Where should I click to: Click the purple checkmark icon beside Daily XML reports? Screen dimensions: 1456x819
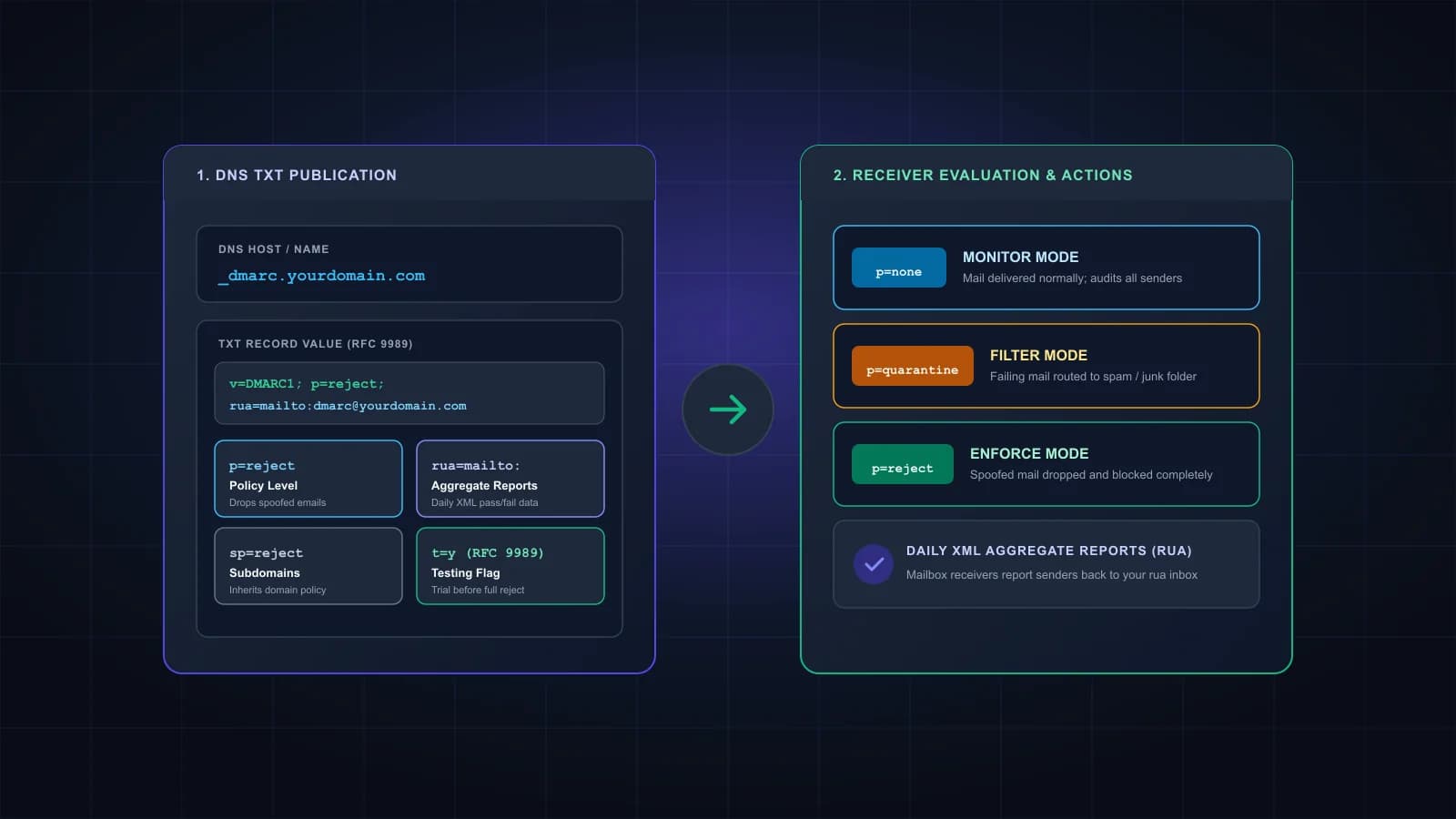coord(874,564)
